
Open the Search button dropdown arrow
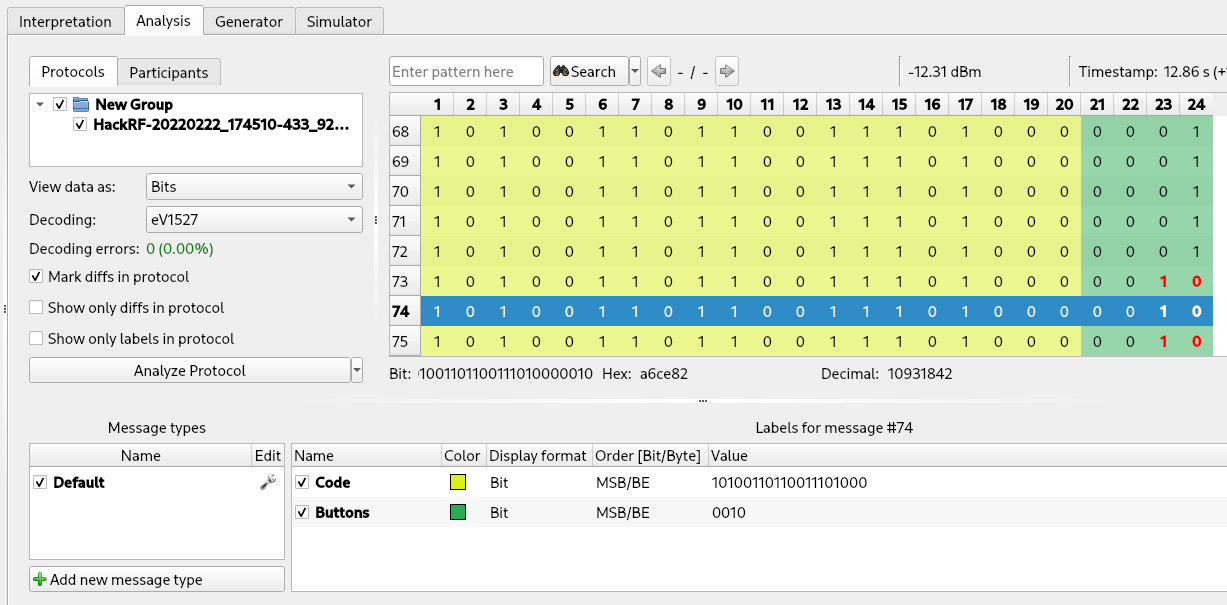[x=635, y=72]
